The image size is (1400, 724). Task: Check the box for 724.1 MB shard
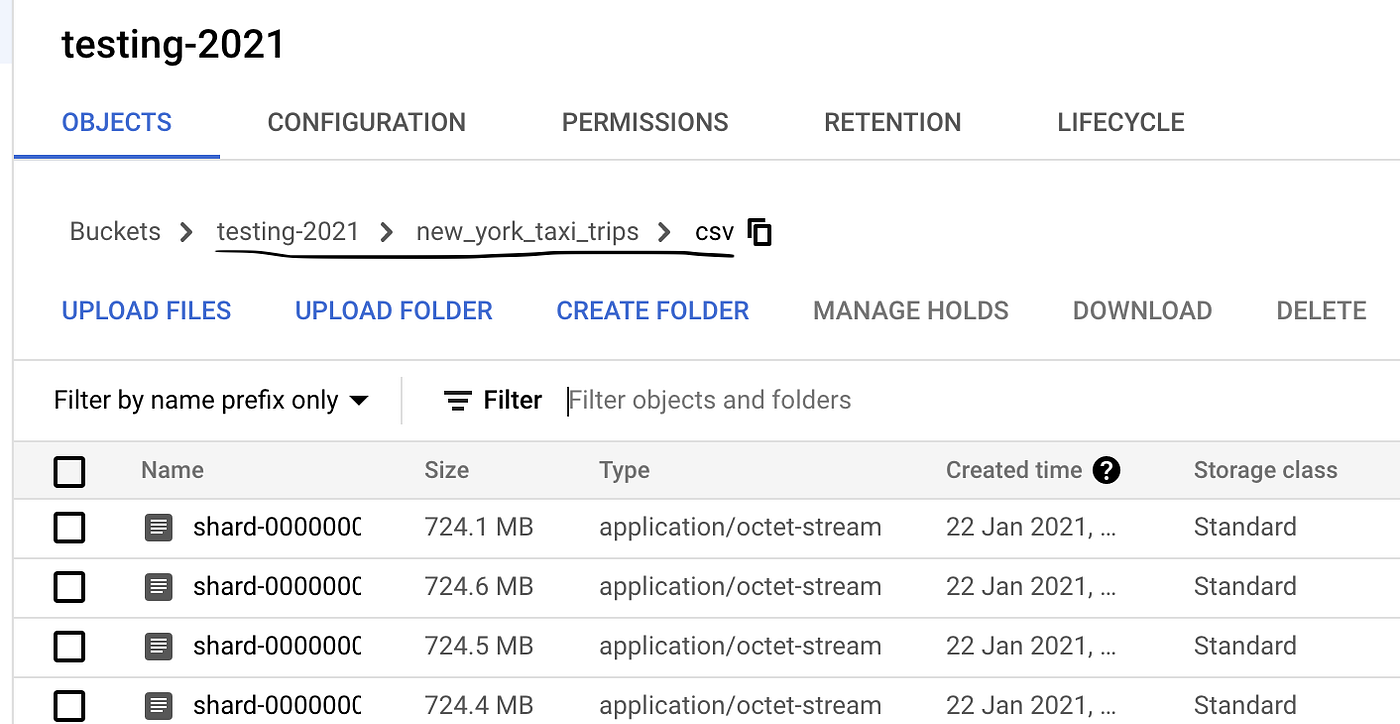pyautogui.click(x=69, y=527)
